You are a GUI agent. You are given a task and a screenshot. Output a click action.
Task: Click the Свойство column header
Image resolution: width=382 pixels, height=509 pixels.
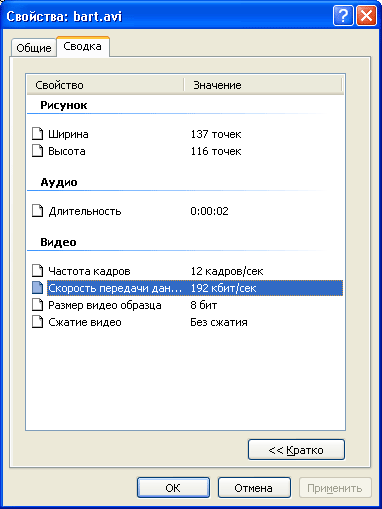pos(105,85)
